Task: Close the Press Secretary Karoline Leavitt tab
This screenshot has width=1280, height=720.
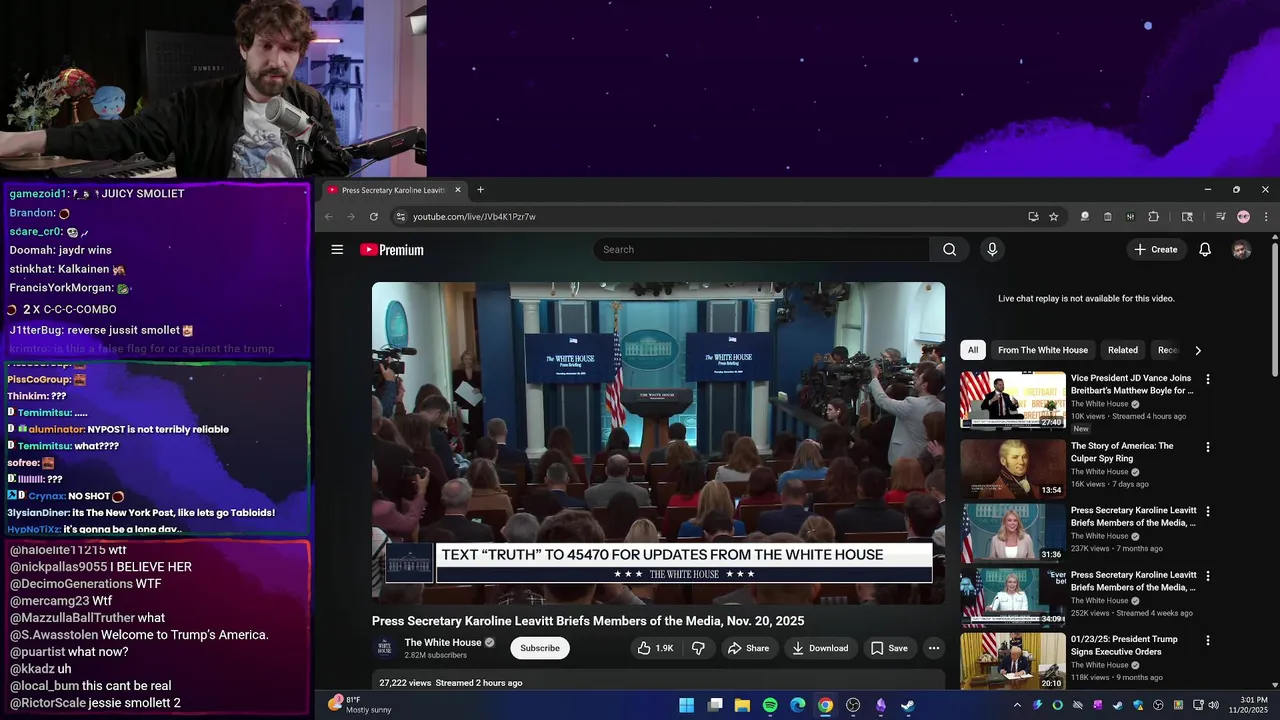Action: point(458,190)
